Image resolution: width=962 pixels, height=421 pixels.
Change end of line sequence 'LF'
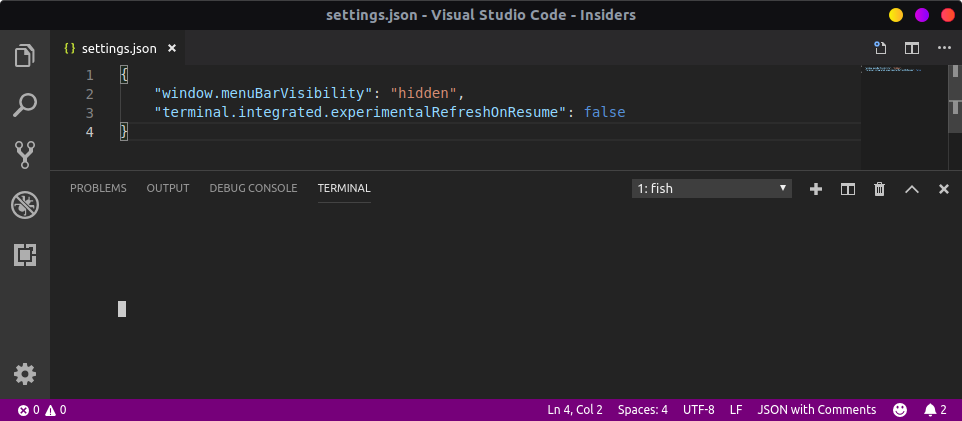(736, 410)
